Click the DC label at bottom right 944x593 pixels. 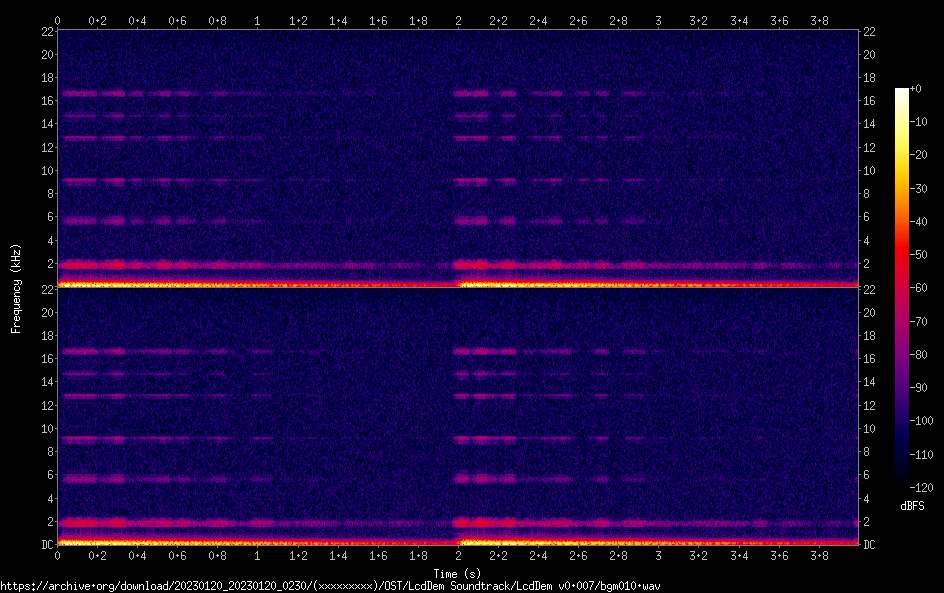point(870,544)
